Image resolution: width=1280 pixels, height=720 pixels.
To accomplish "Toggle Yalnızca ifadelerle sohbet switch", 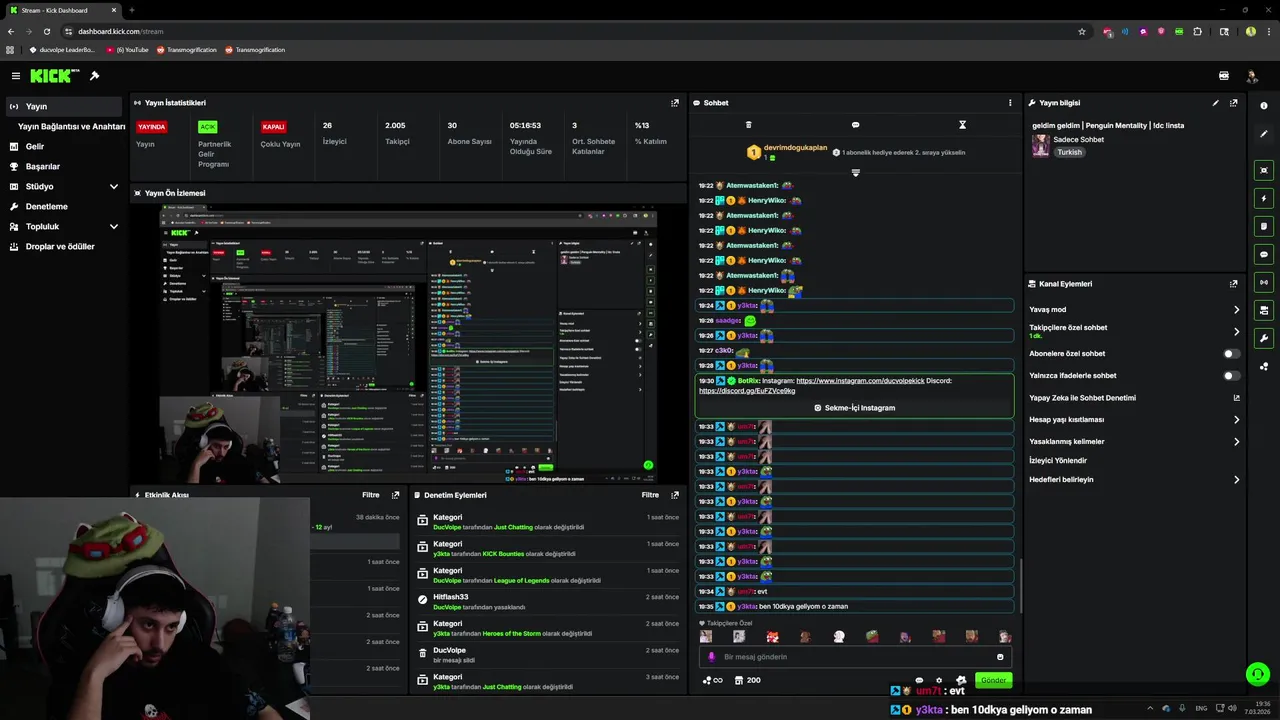I will pos(1232,376).
